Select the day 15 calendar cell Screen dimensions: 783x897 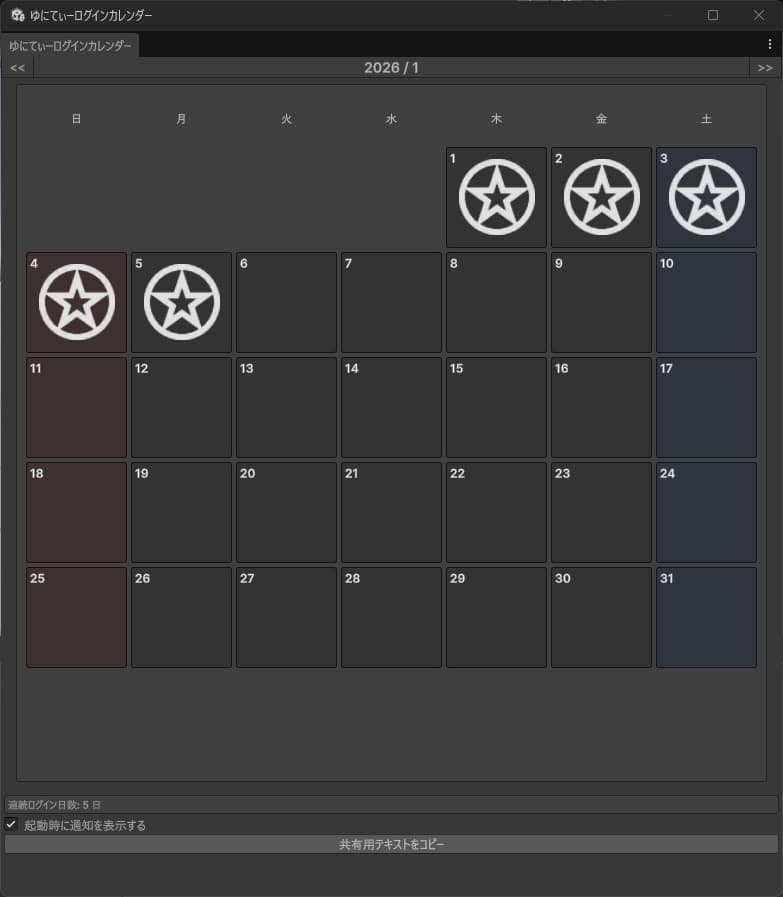pos(496,407)
